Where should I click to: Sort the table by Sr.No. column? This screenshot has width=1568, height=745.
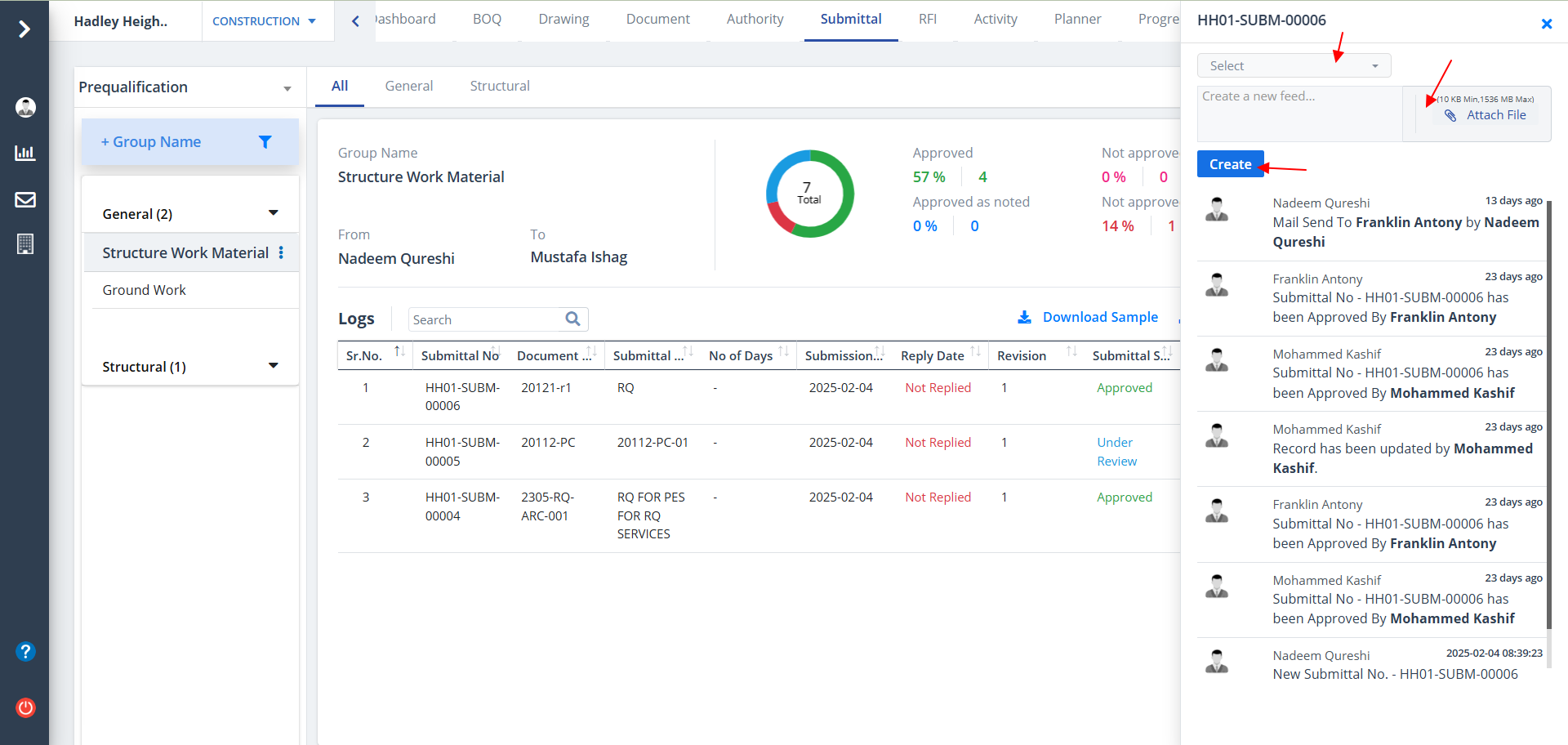tap(399, 352)
